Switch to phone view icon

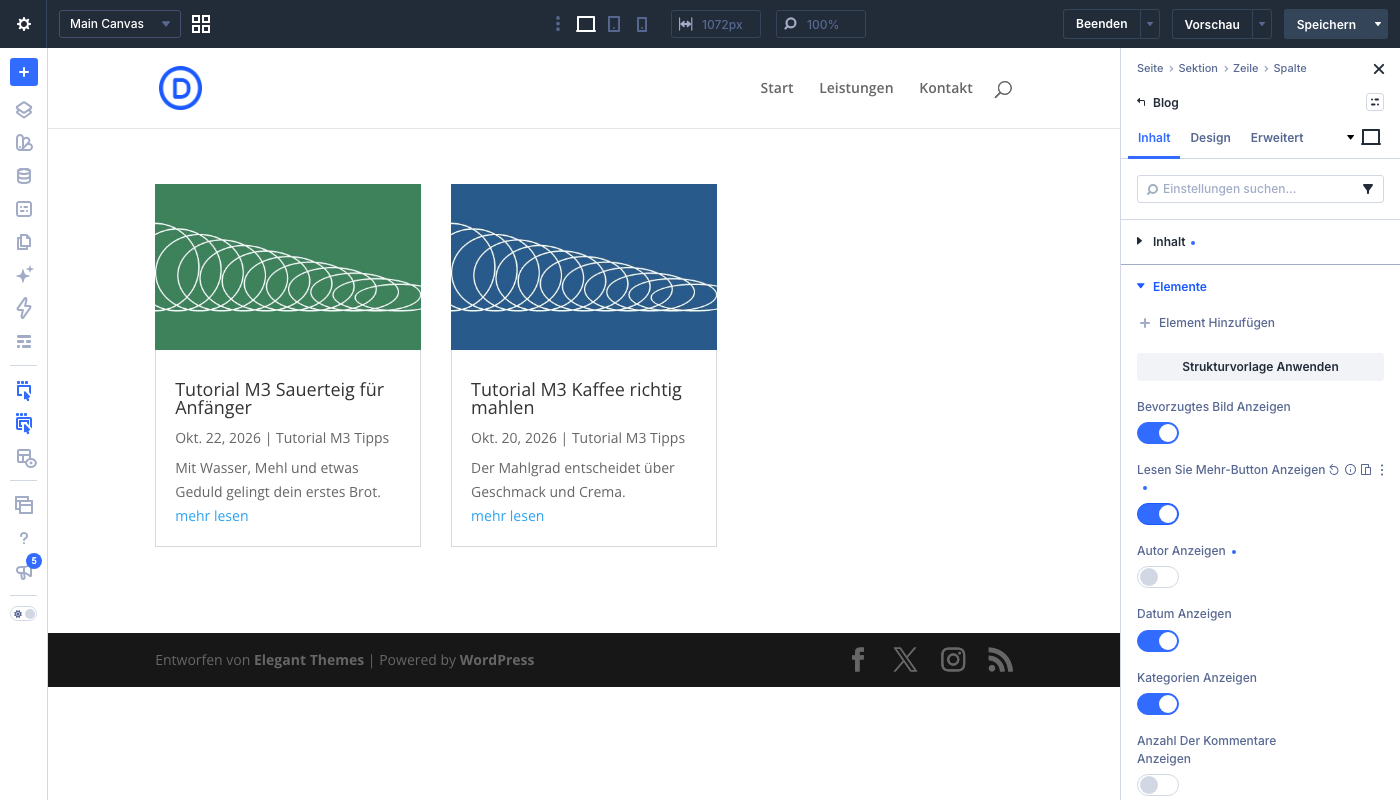(642, 24)
